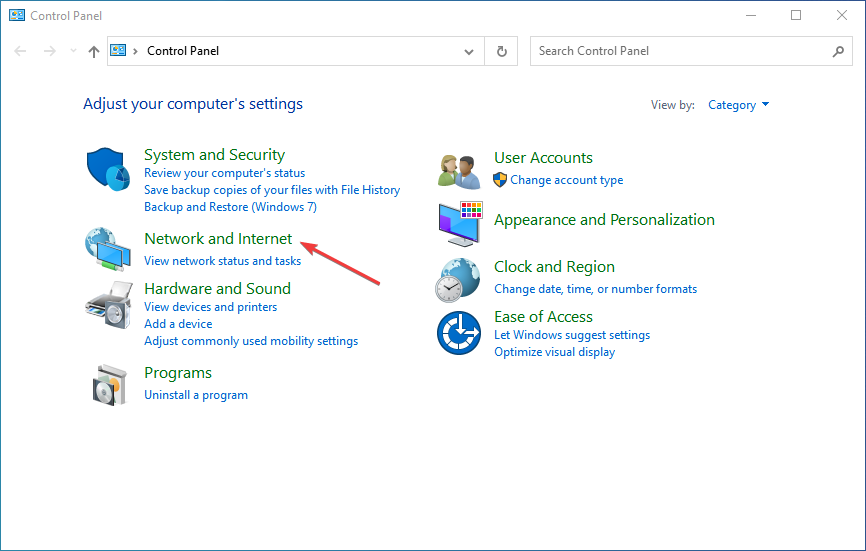Open Network and Internet category
Viewport: 866px width, 551px height.
(218, 239)
